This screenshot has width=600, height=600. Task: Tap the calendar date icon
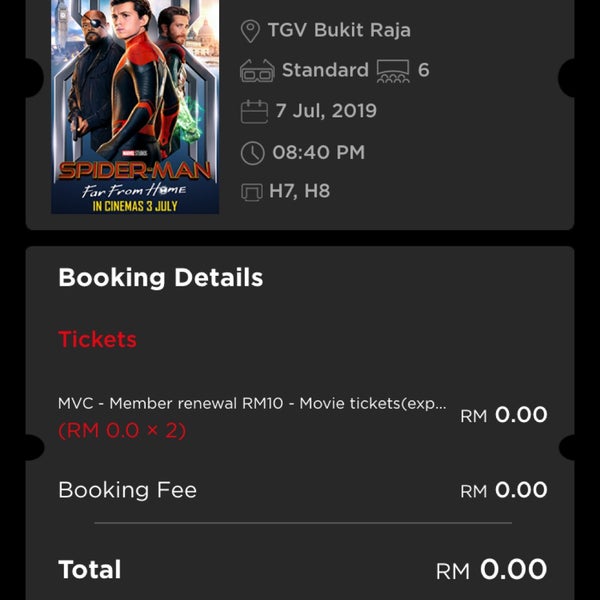pos(254,111)
